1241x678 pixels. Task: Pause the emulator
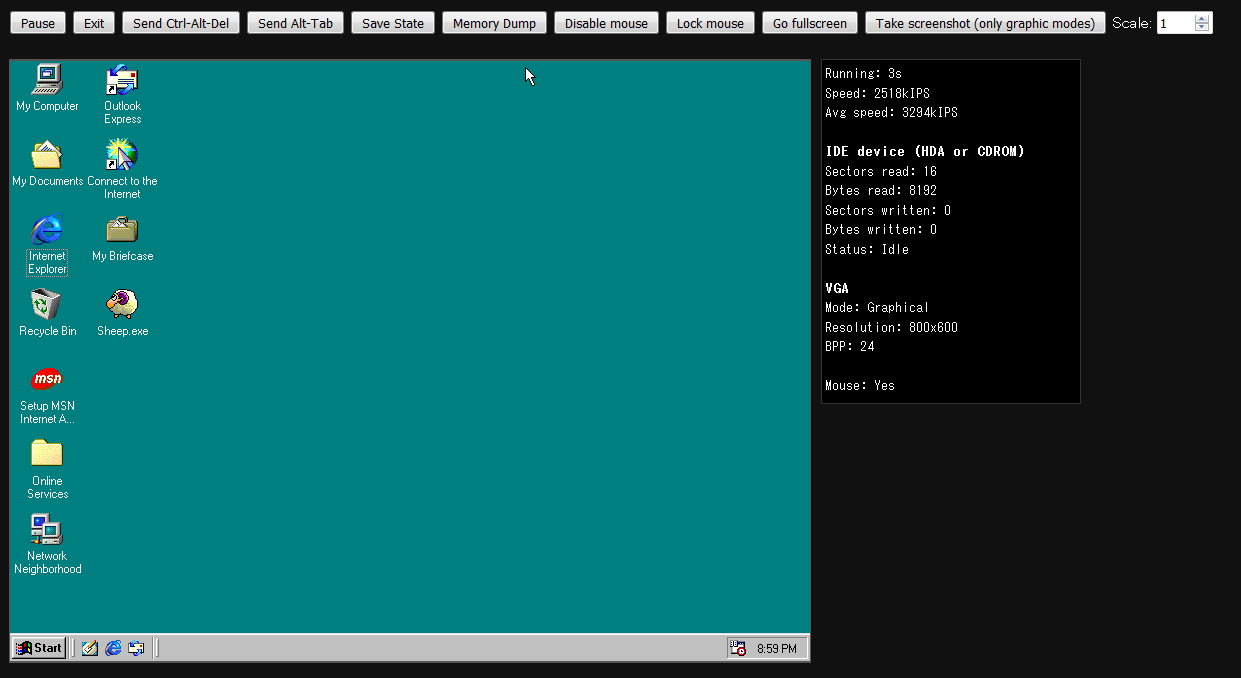pos(38,23)
